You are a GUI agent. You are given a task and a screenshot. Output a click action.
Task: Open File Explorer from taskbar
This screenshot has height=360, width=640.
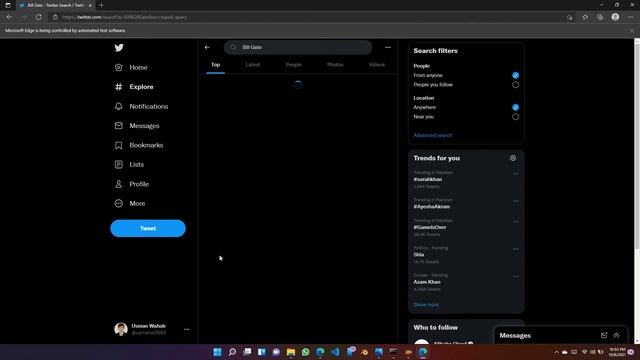[x=291, y=352]
